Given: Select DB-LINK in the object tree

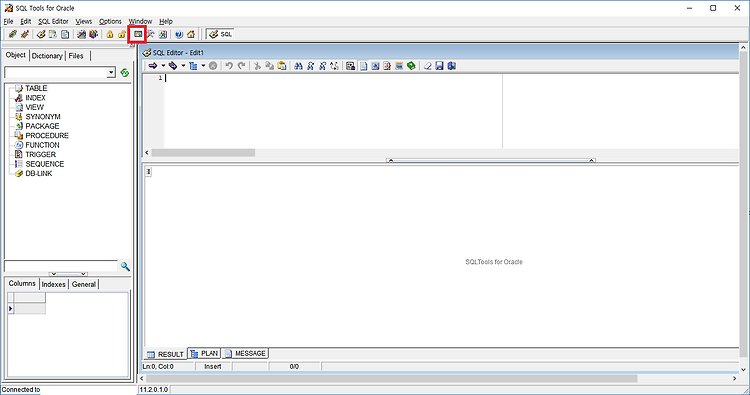Looking at the screenshot, I should point(38,174).
